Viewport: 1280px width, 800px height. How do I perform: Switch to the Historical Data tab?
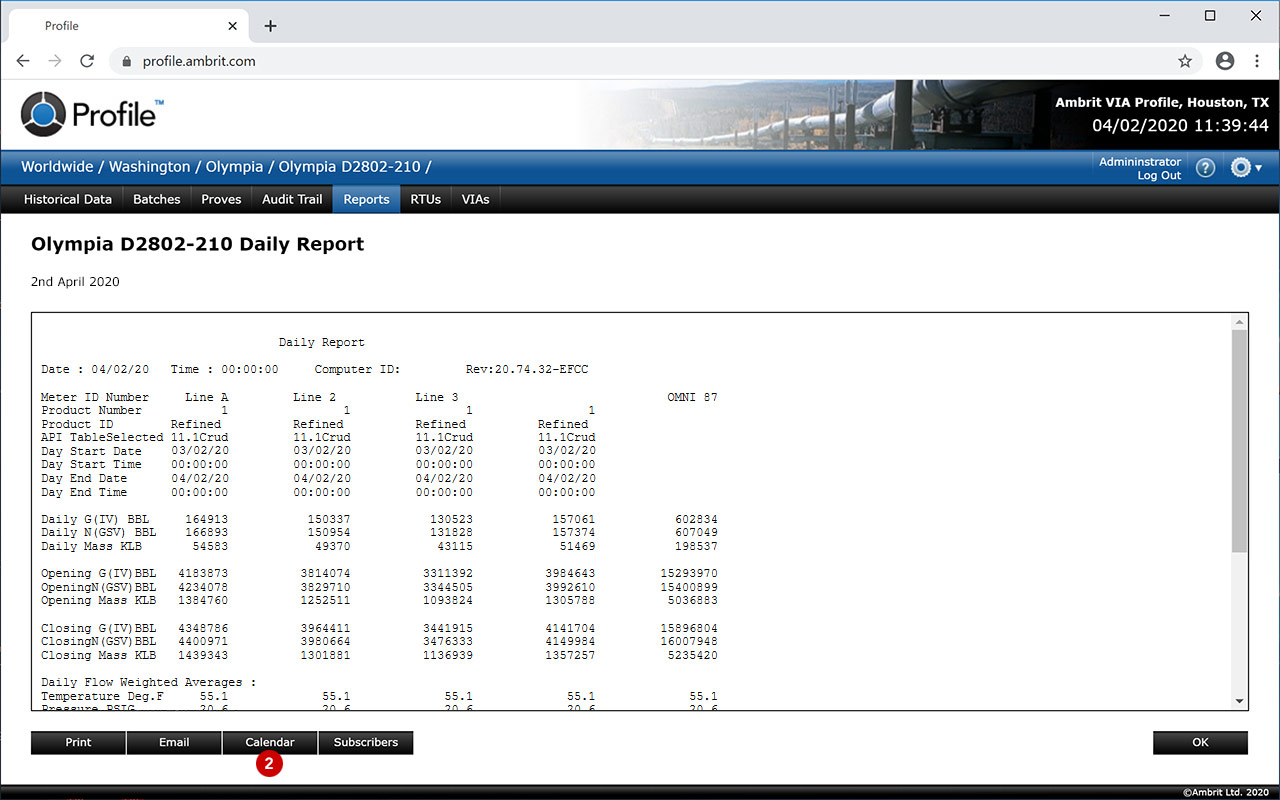(x=68, y=199)
